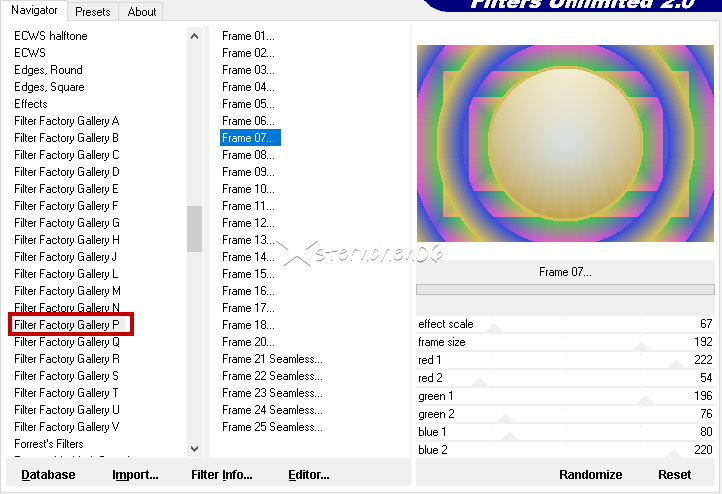The image size is (722, 494).
Task: Choose Frame 21 Seamless... filter
Action: click(x=272, y=359)
